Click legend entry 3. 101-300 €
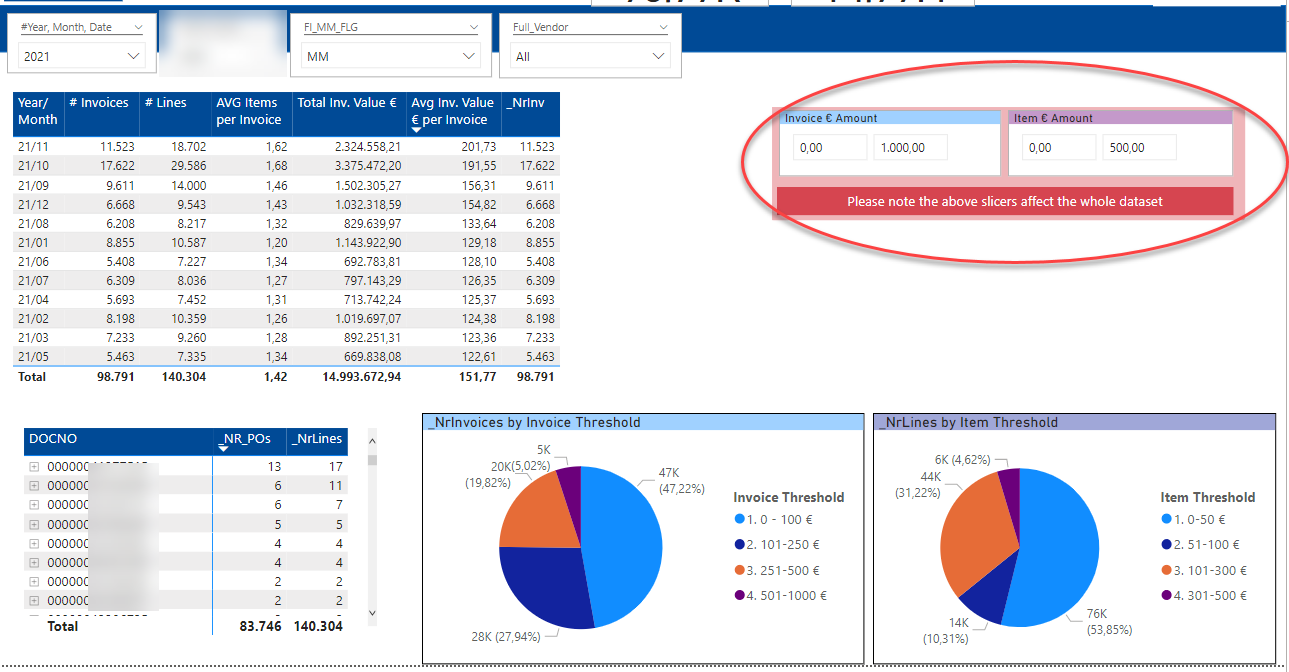1289x672 pixels. [1204, 570]
